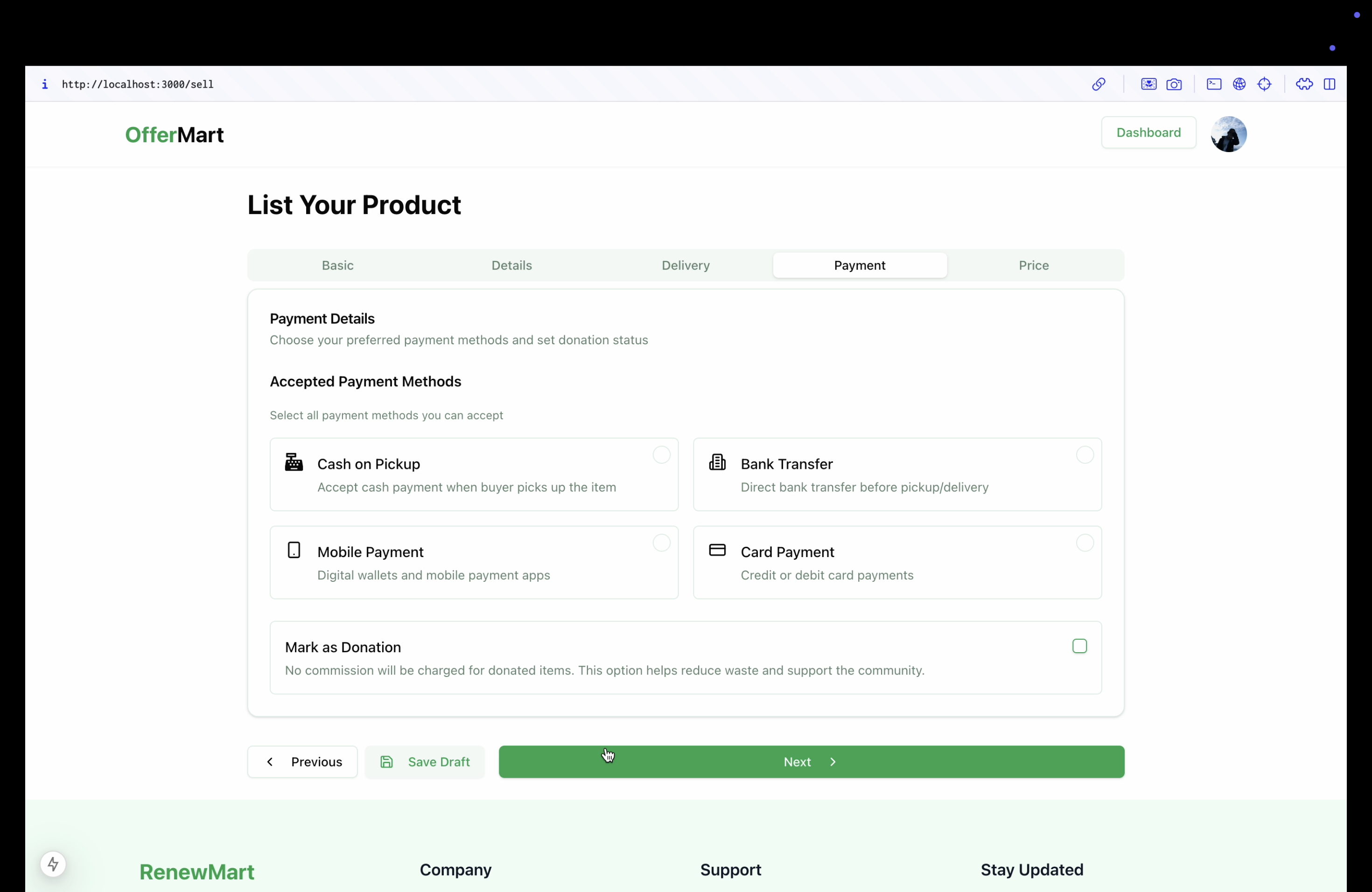Check the Mark as Donation checkbox
Screen dimensions: 1372x892
coord(1079,646)
